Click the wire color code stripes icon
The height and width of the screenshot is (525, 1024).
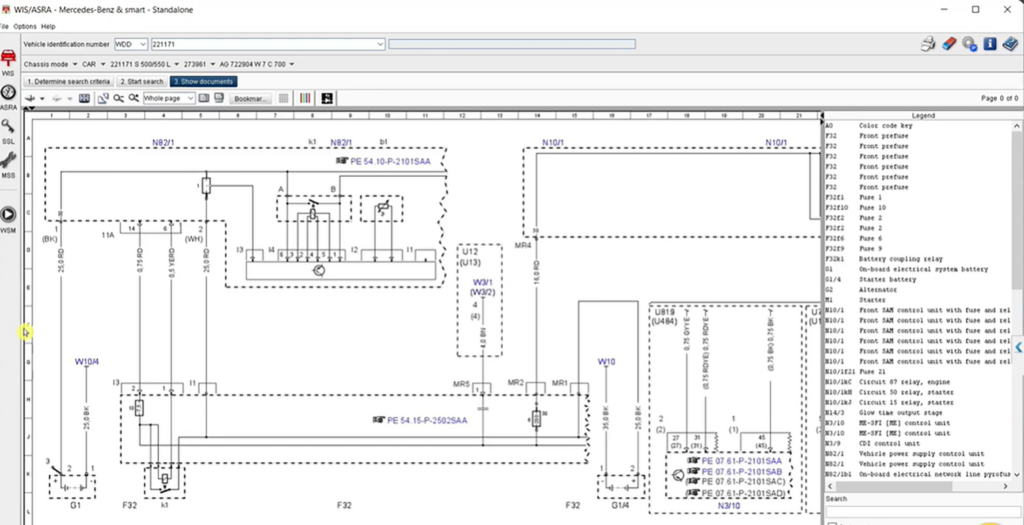click(305, 99)
